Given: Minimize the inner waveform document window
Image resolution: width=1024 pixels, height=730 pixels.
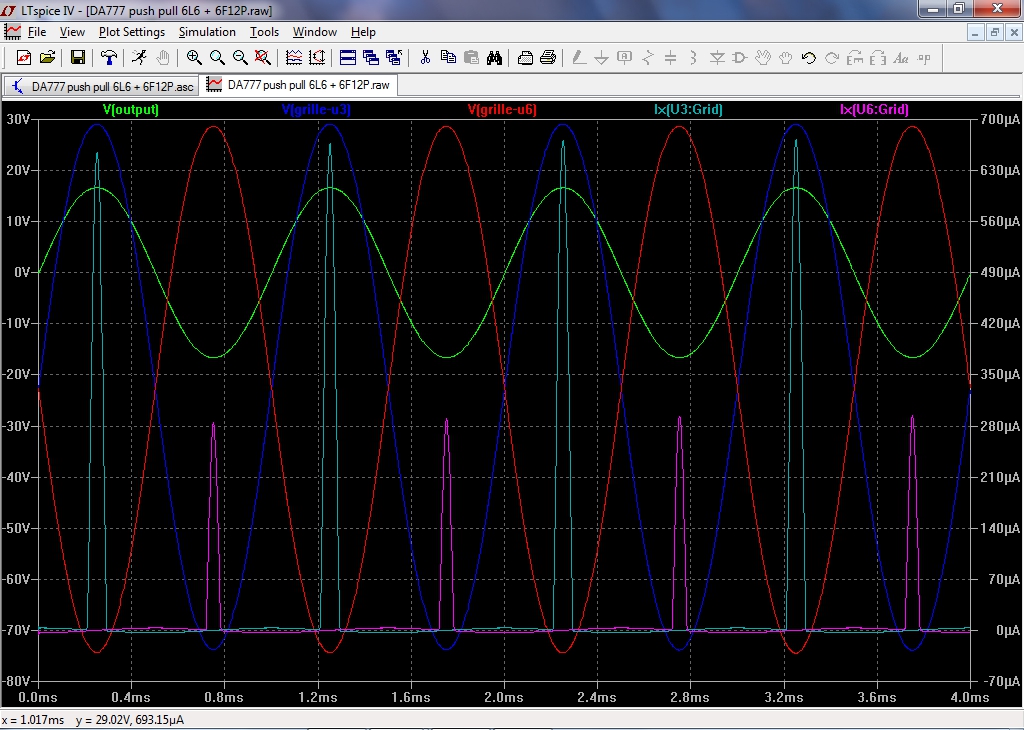Looking at the screenshot, I should [x=975, y=32].
